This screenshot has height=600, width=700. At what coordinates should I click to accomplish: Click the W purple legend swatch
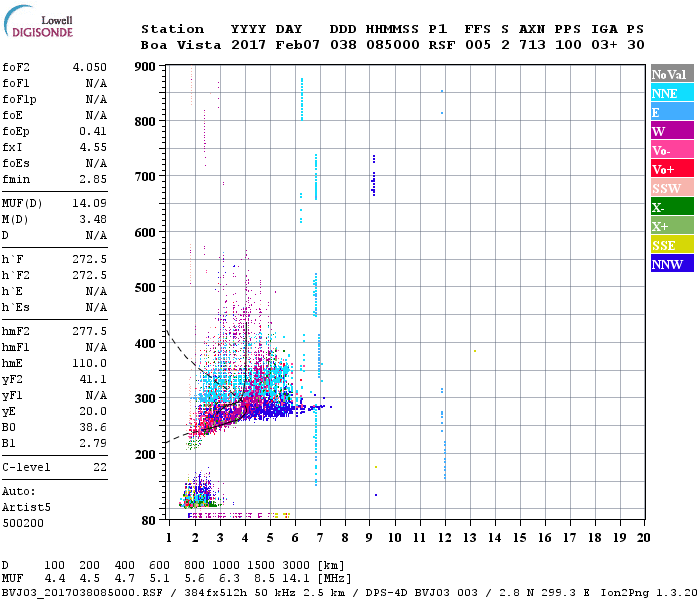tap(672, 130)
